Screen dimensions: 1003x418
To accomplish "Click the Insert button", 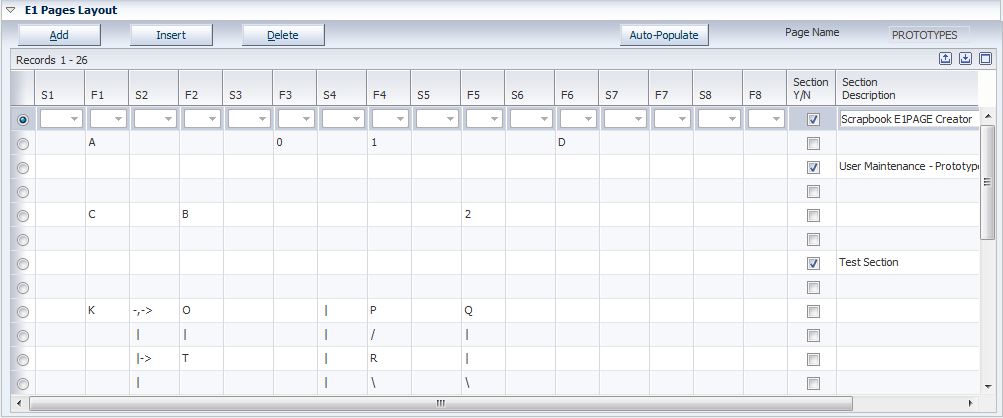I will (171, 35).
